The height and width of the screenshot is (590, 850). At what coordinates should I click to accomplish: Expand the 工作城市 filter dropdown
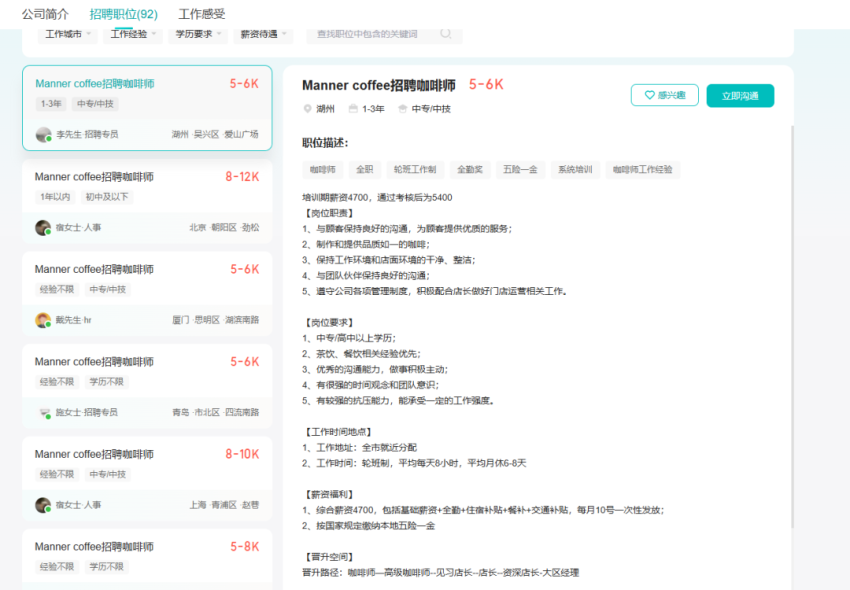pyautogui.click(x=68, y=34)
